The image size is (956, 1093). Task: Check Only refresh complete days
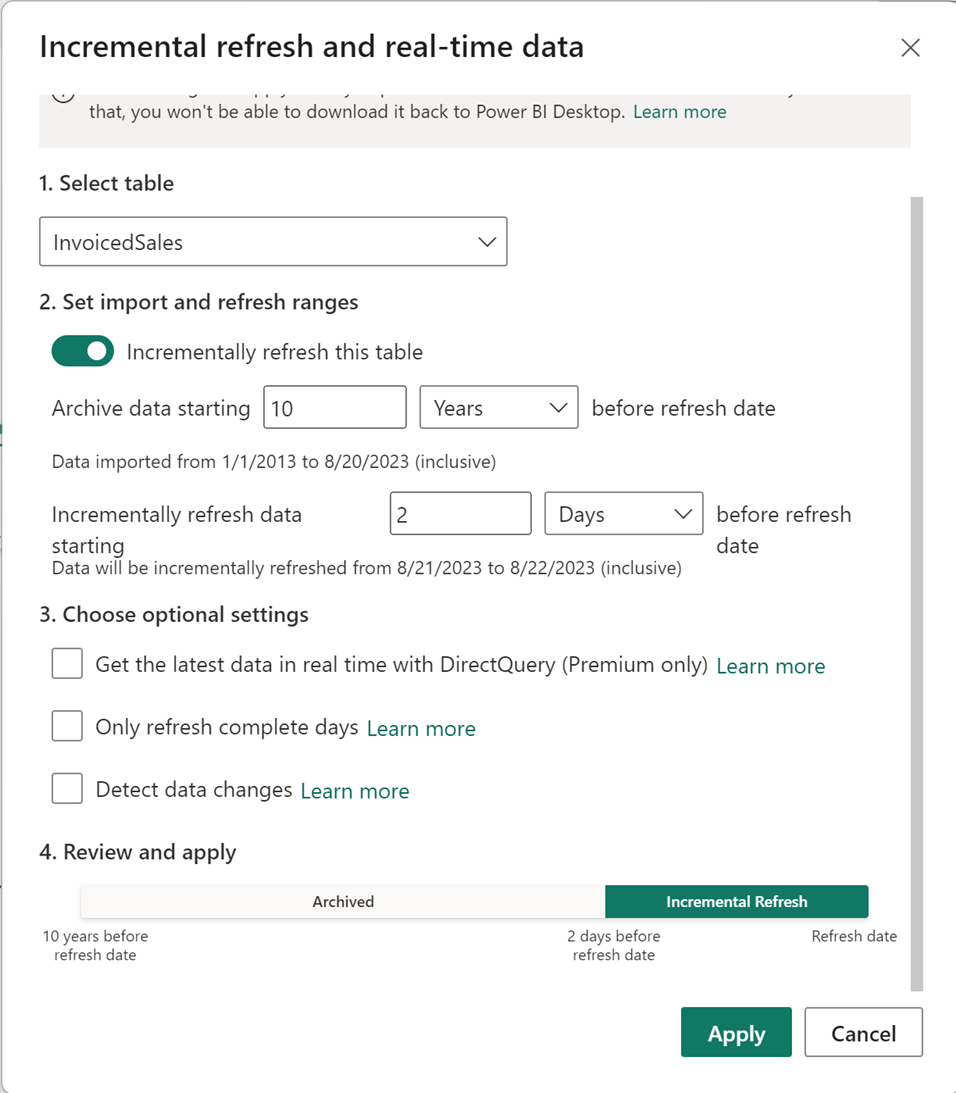coord(67,726)
